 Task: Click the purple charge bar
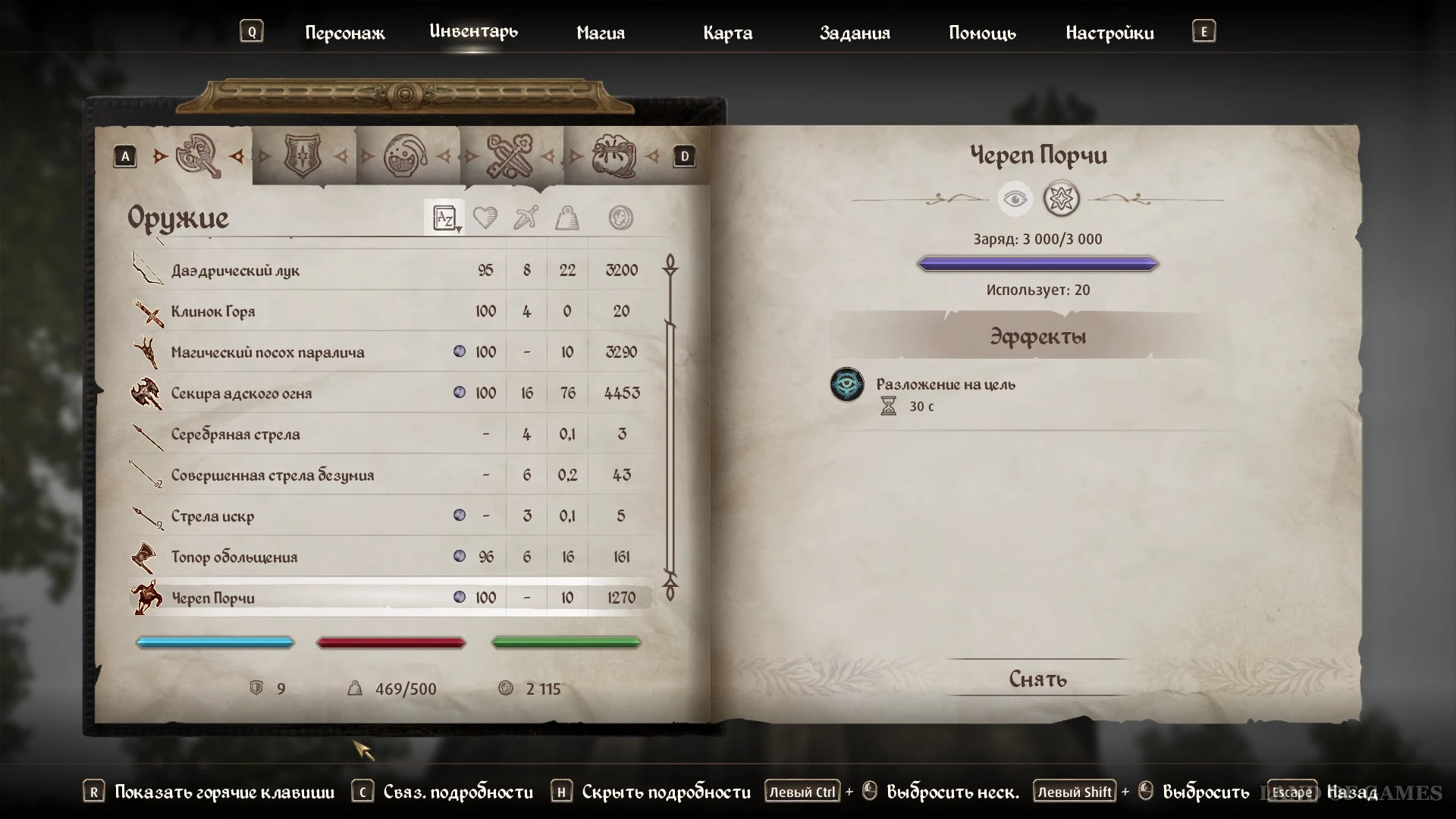(1037, 264)
